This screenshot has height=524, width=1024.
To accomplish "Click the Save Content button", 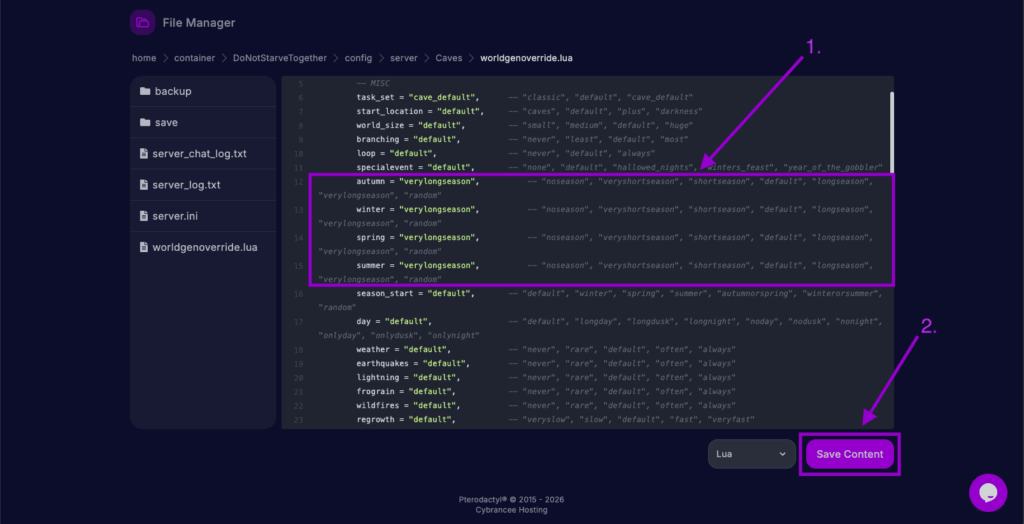I will click(849, 454).
